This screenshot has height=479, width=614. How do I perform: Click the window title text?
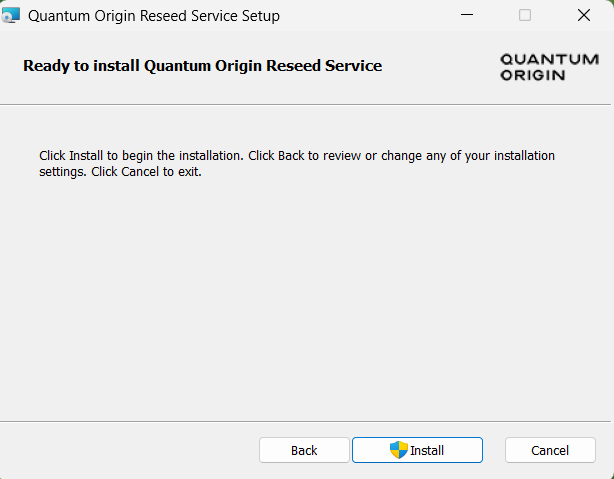(x=154, y=16)
